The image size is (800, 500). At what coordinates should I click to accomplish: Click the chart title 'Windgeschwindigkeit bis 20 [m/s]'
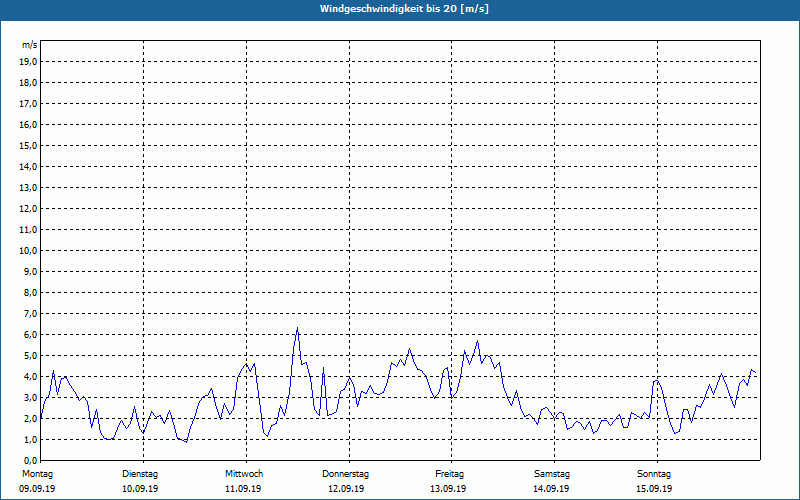404,9
